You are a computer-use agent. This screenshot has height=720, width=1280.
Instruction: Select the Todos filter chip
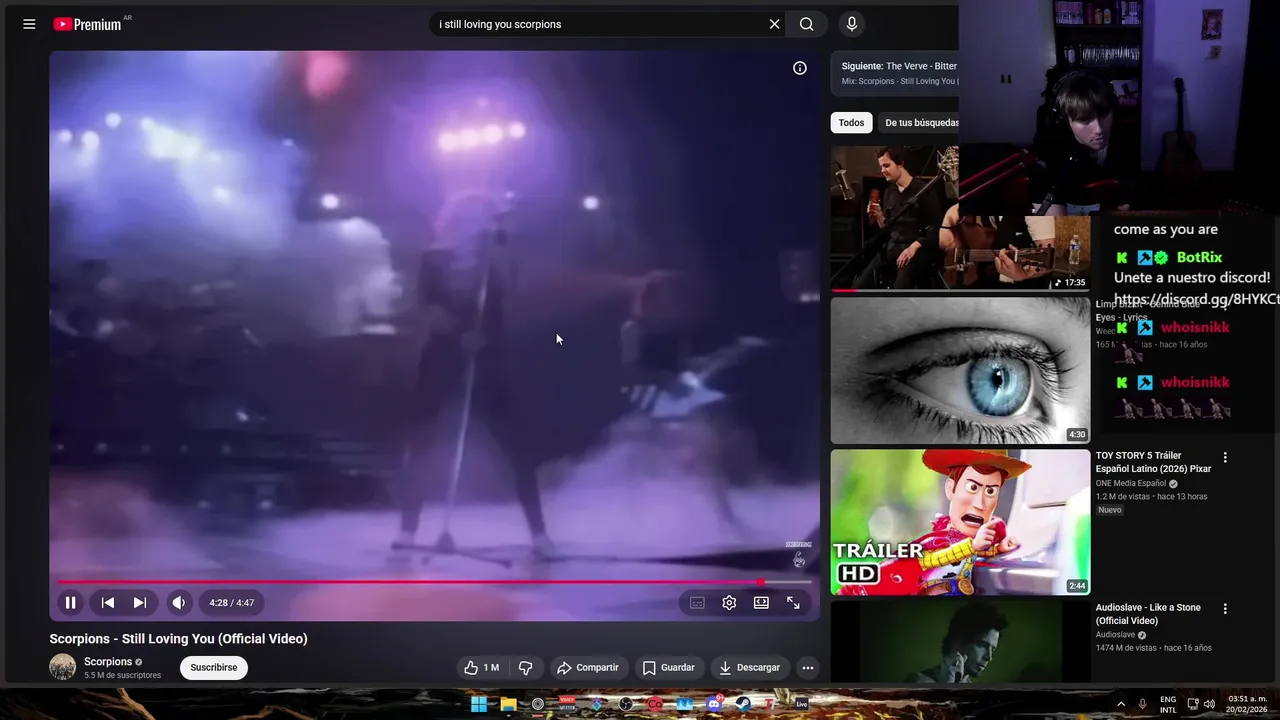[851, 123]
